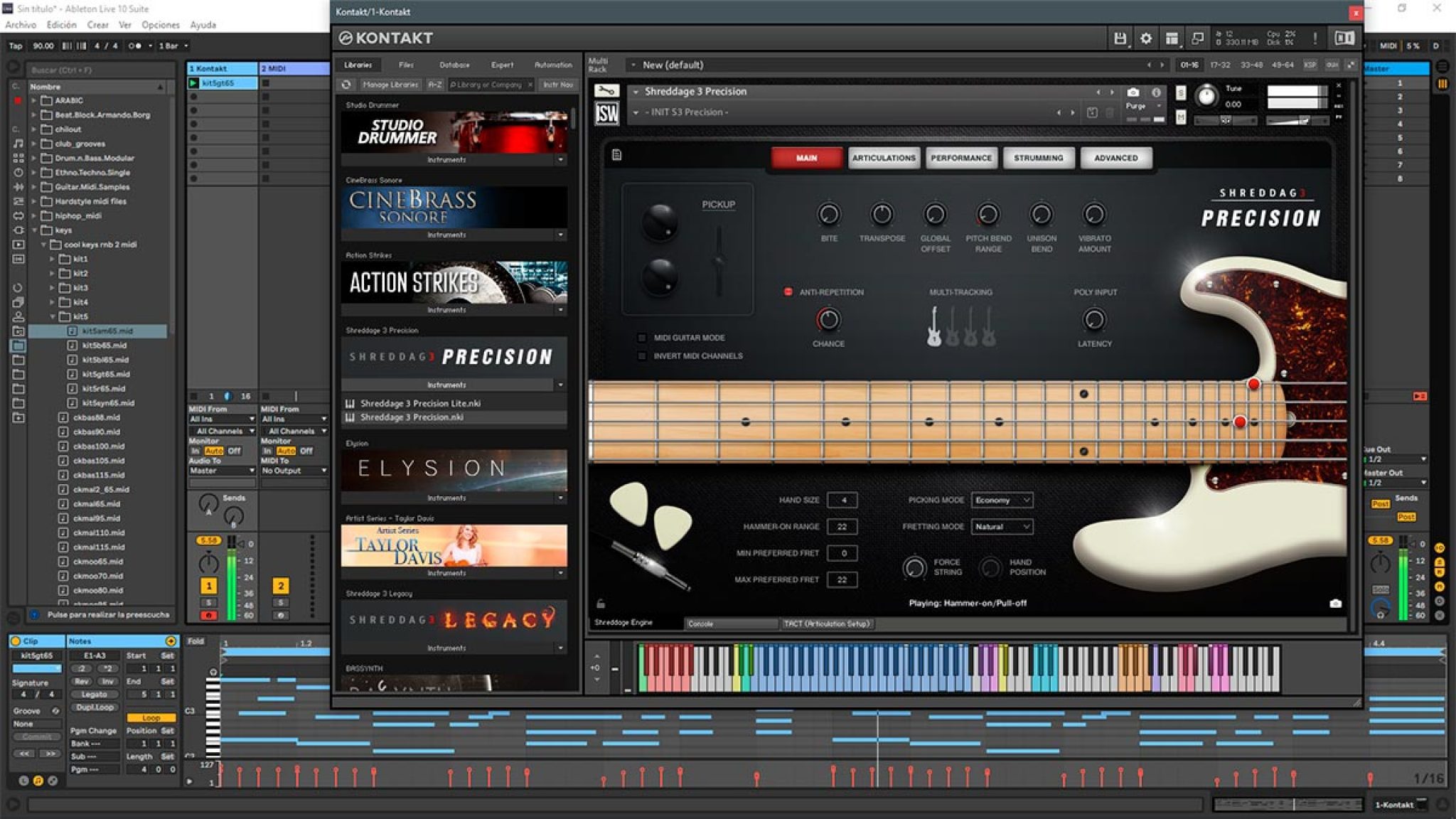Viewport: 1456px width, 819px height.
Task: Select the Instruments clock icon in browser
Action: (x=18, y=172)
